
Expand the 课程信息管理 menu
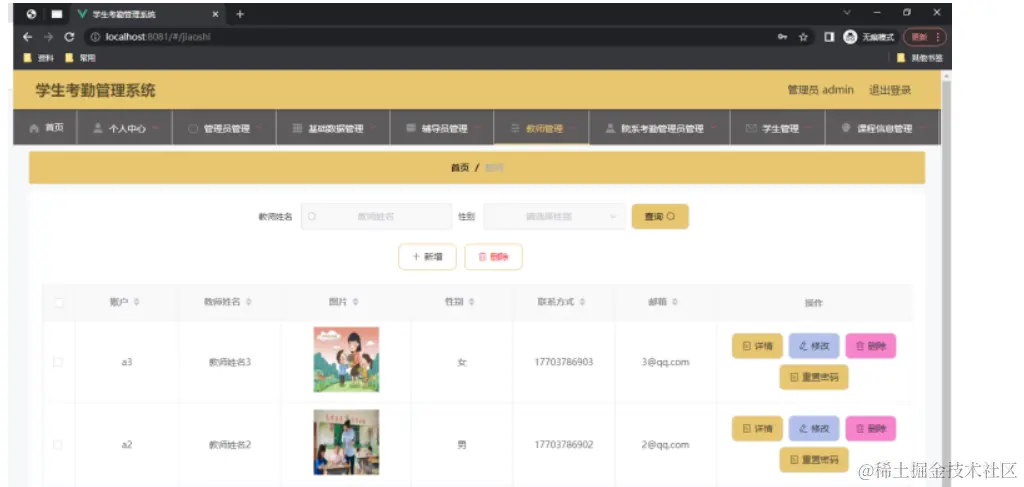click(882, 129)
